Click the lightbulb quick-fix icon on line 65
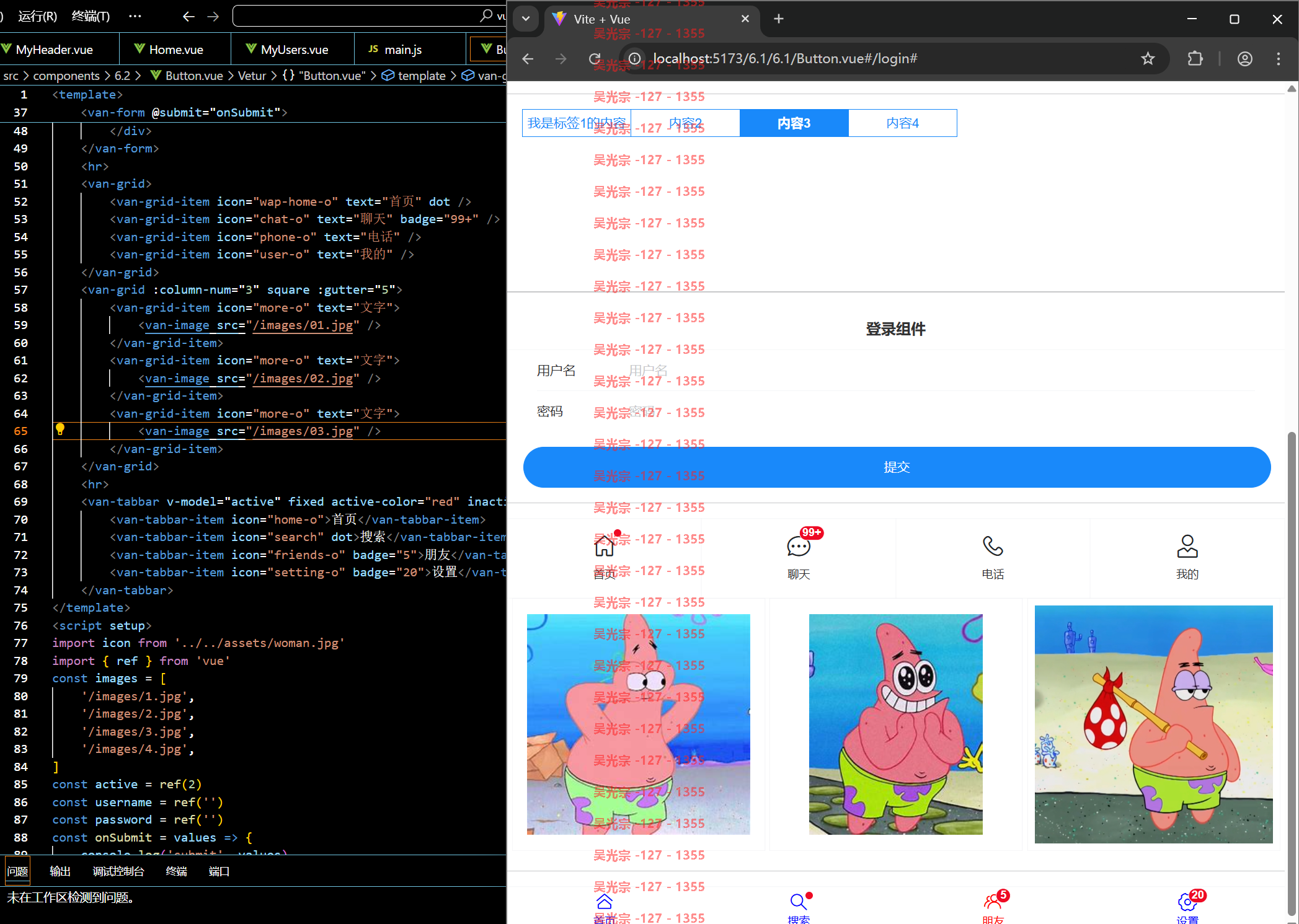Viewport: 1299px width, 924px height. [x=60, y=430]
